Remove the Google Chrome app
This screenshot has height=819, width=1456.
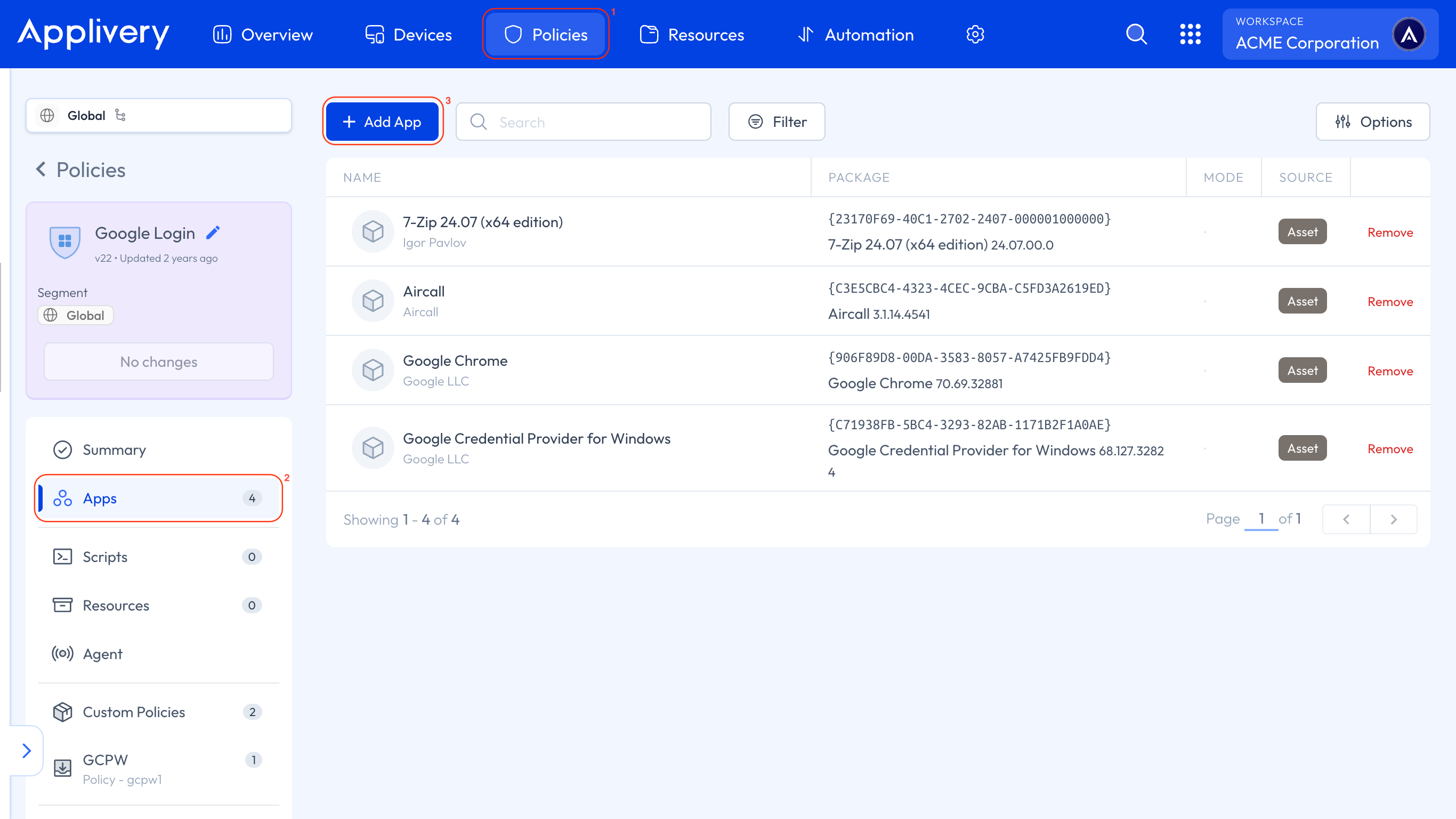point(1390,371)
